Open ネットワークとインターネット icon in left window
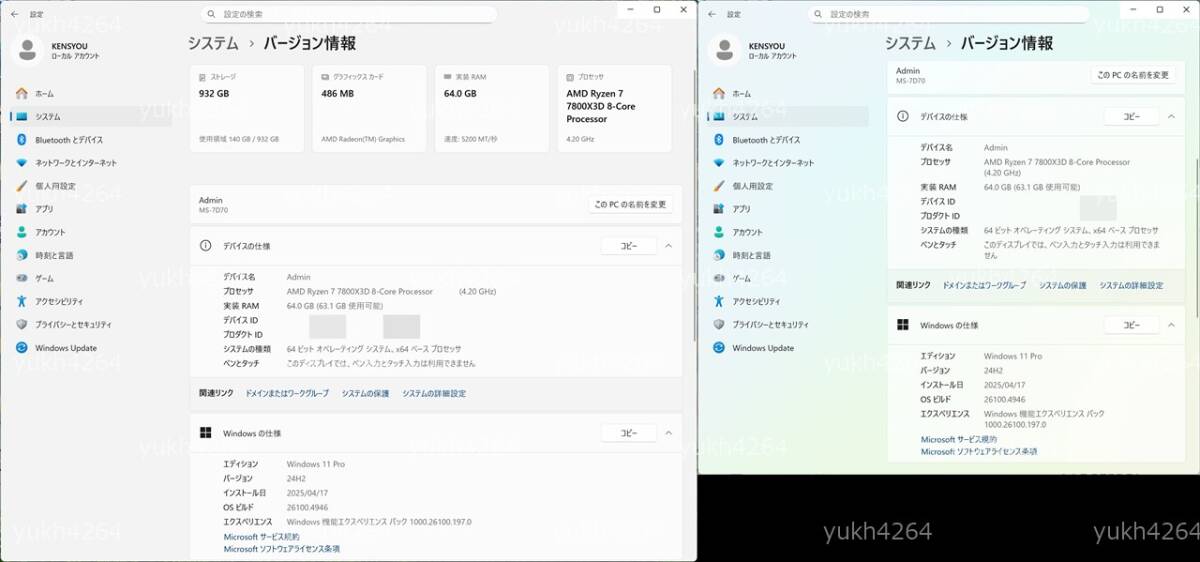Viewport: 1200px width, 562px height. tap(21, 163)
